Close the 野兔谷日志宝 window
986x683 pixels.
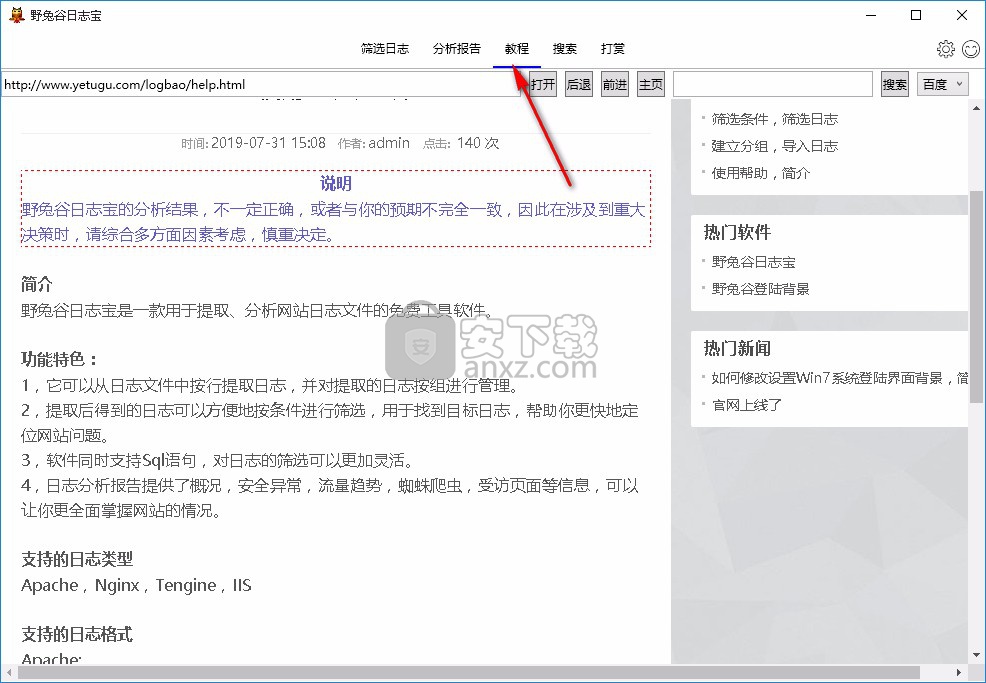(961, 15)
